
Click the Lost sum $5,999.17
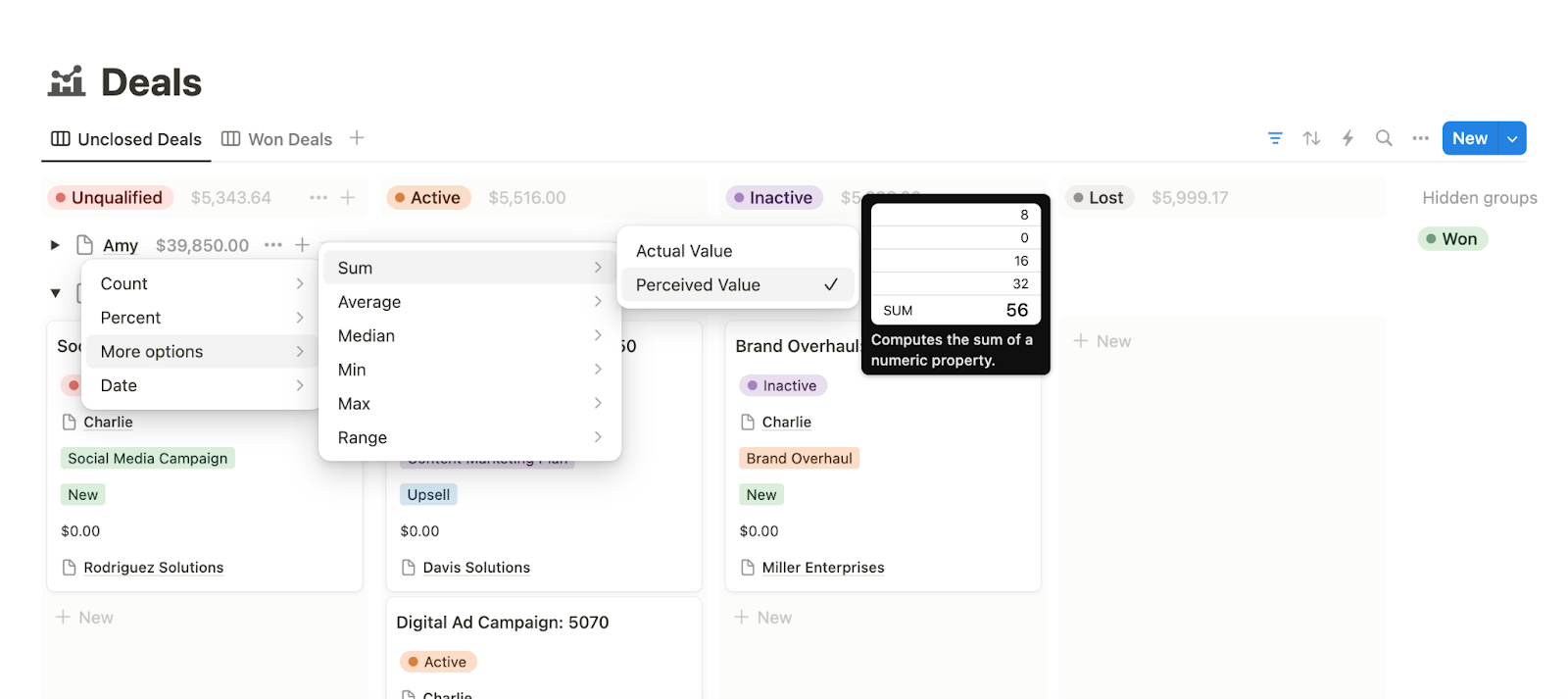[1190, 197]
